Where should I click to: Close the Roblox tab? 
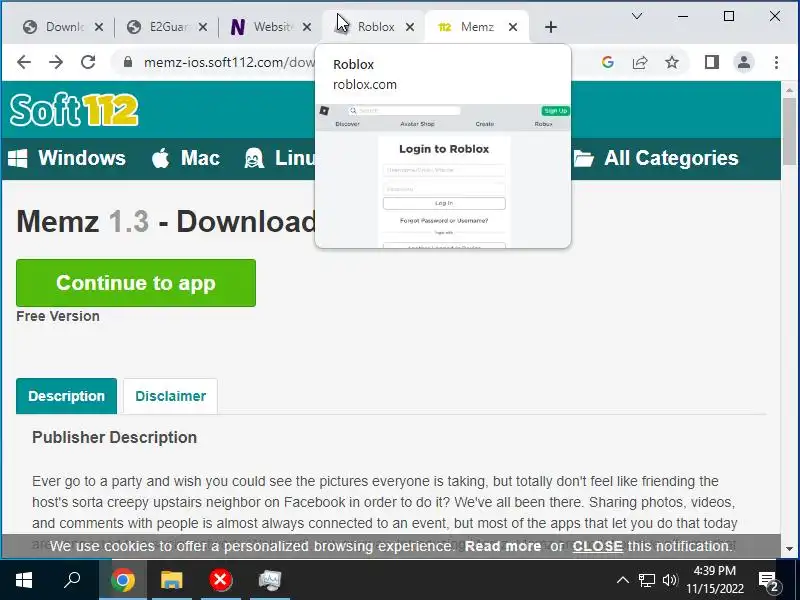point(410,27)
